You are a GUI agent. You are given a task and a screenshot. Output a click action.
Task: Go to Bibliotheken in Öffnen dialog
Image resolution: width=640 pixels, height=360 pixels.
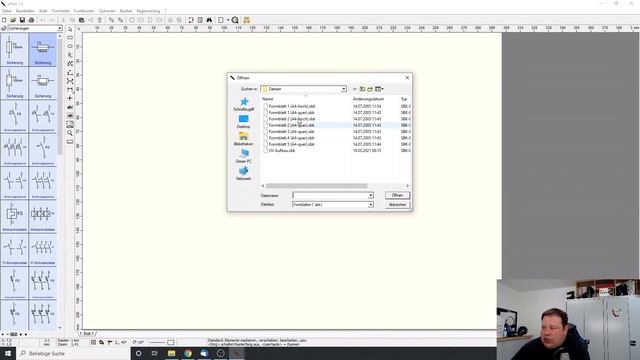click(244, 139)
